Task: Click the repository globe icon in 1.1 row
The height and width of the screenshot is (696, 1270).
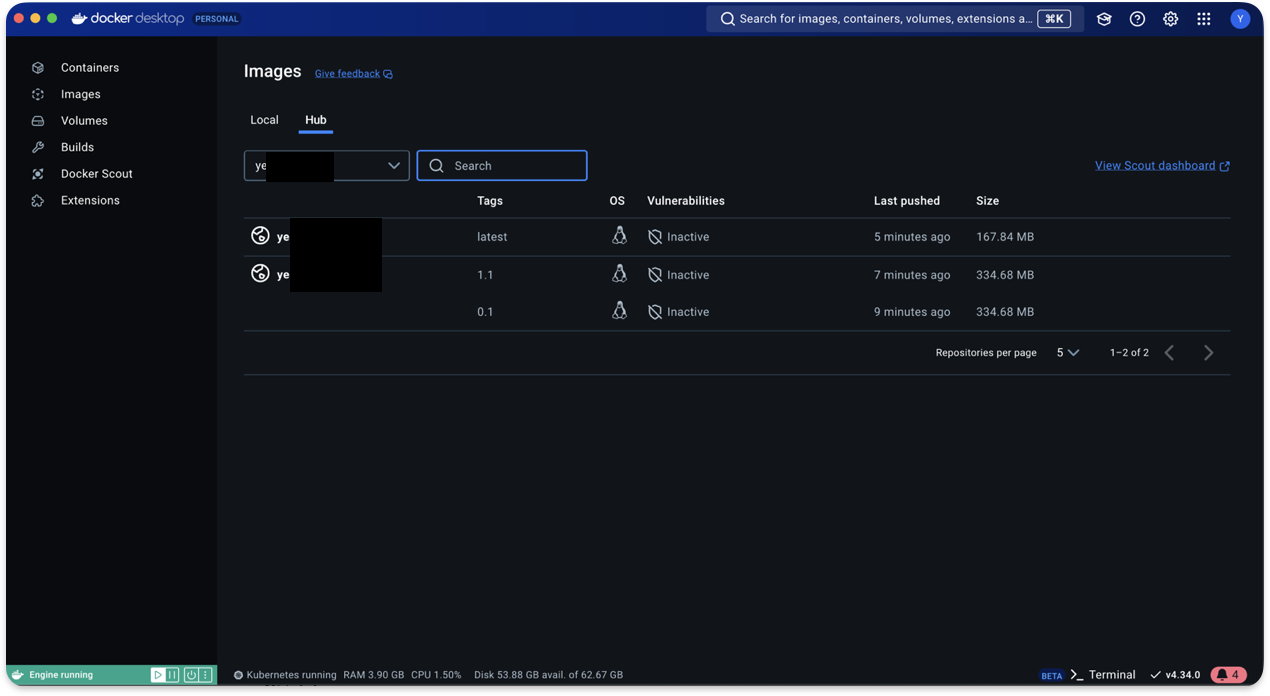Action: (x=260, y=273)
